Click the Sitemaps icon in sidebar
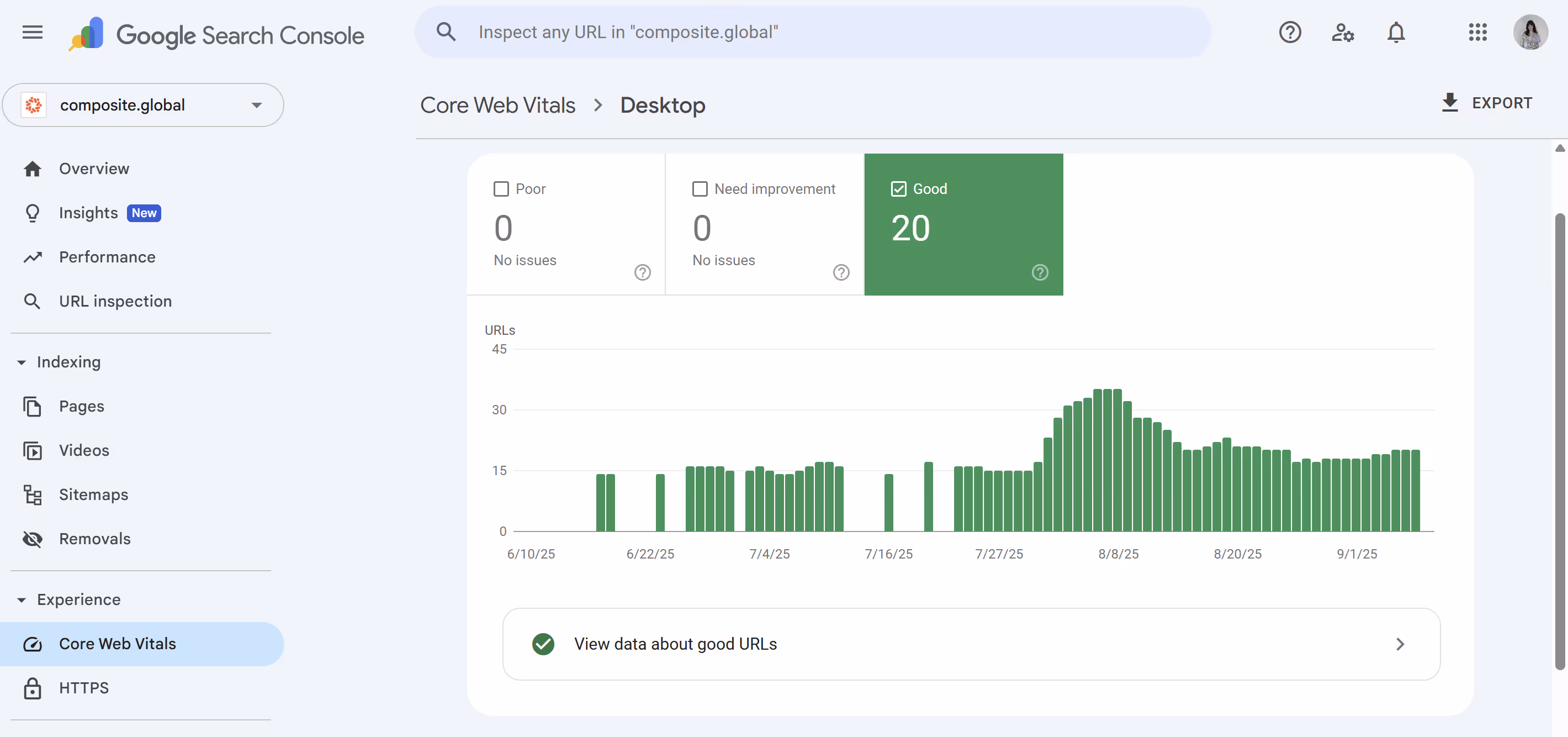This screenshot has width=1568, height=737. tap(34, 494)
